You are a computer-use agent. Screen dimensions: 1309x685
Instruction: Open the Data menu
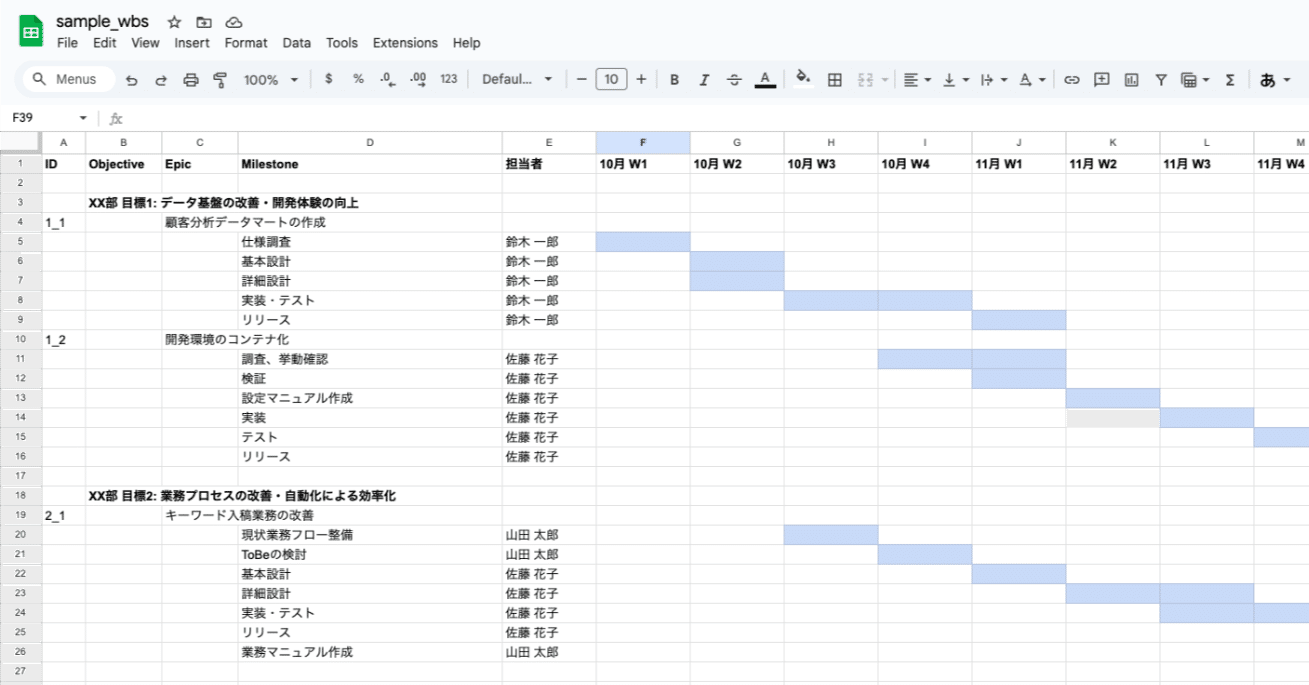coord(297,43)
